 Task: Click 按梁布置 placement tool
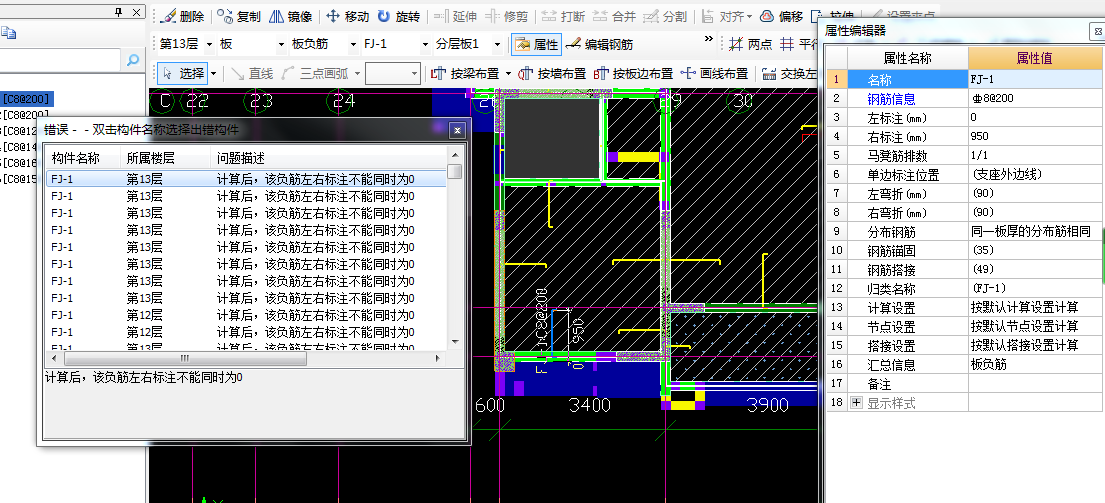point(465,73)
